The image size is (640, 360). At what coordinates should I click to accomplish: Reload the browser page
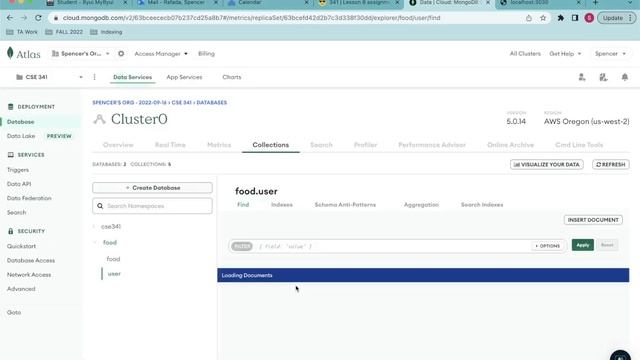(38, 18)
